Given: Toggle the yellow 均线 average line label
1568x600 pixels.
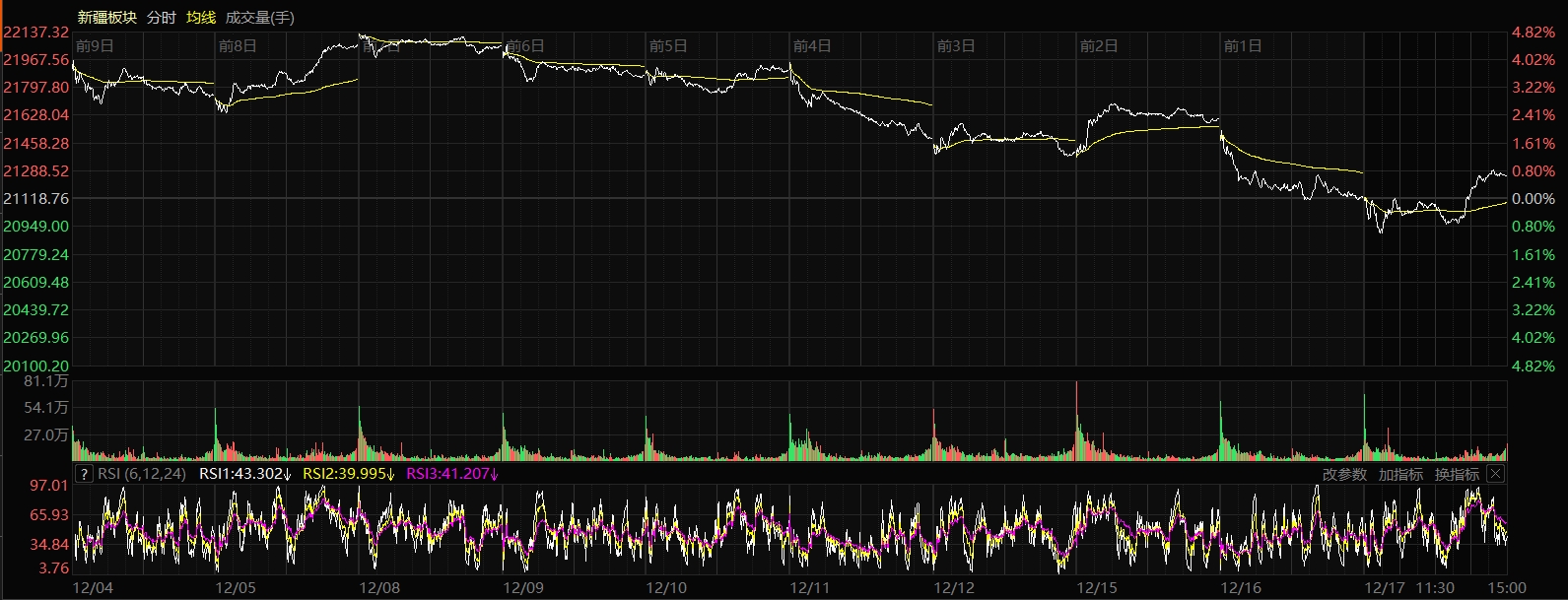Looking at the screenshot, I should pos(201,17).
